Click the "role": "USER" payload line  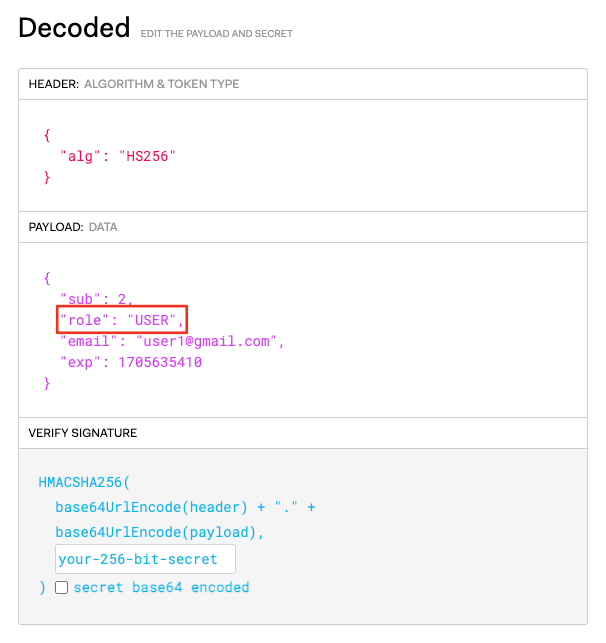click(x=122, y=320)
